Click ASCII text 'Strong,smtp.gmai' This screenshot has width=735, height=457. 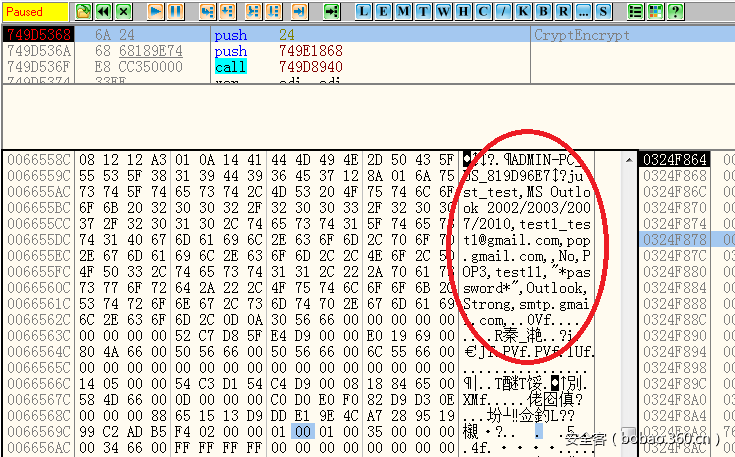[x=527, y=304]
